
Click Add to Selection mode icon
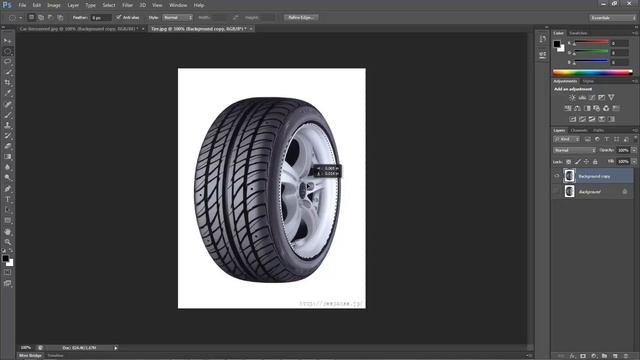(41, 18)
